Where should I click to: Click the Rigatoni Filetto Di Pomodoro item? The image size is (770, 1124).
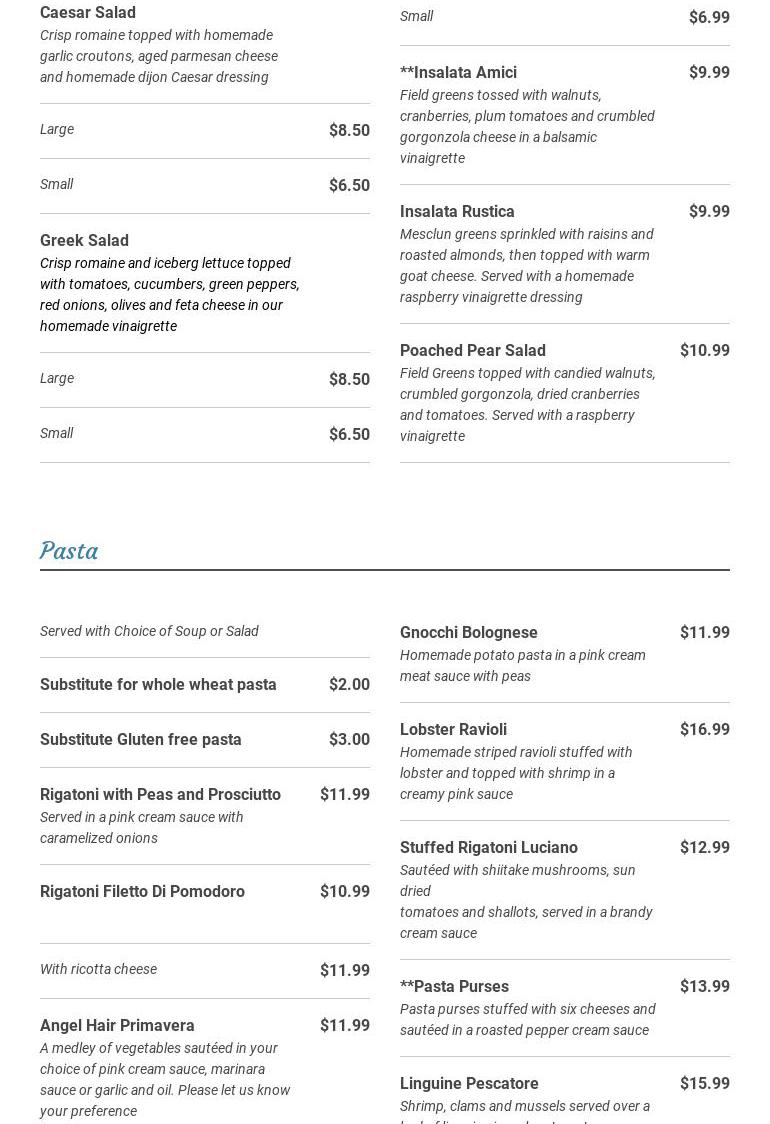click(x=142, y=892)
